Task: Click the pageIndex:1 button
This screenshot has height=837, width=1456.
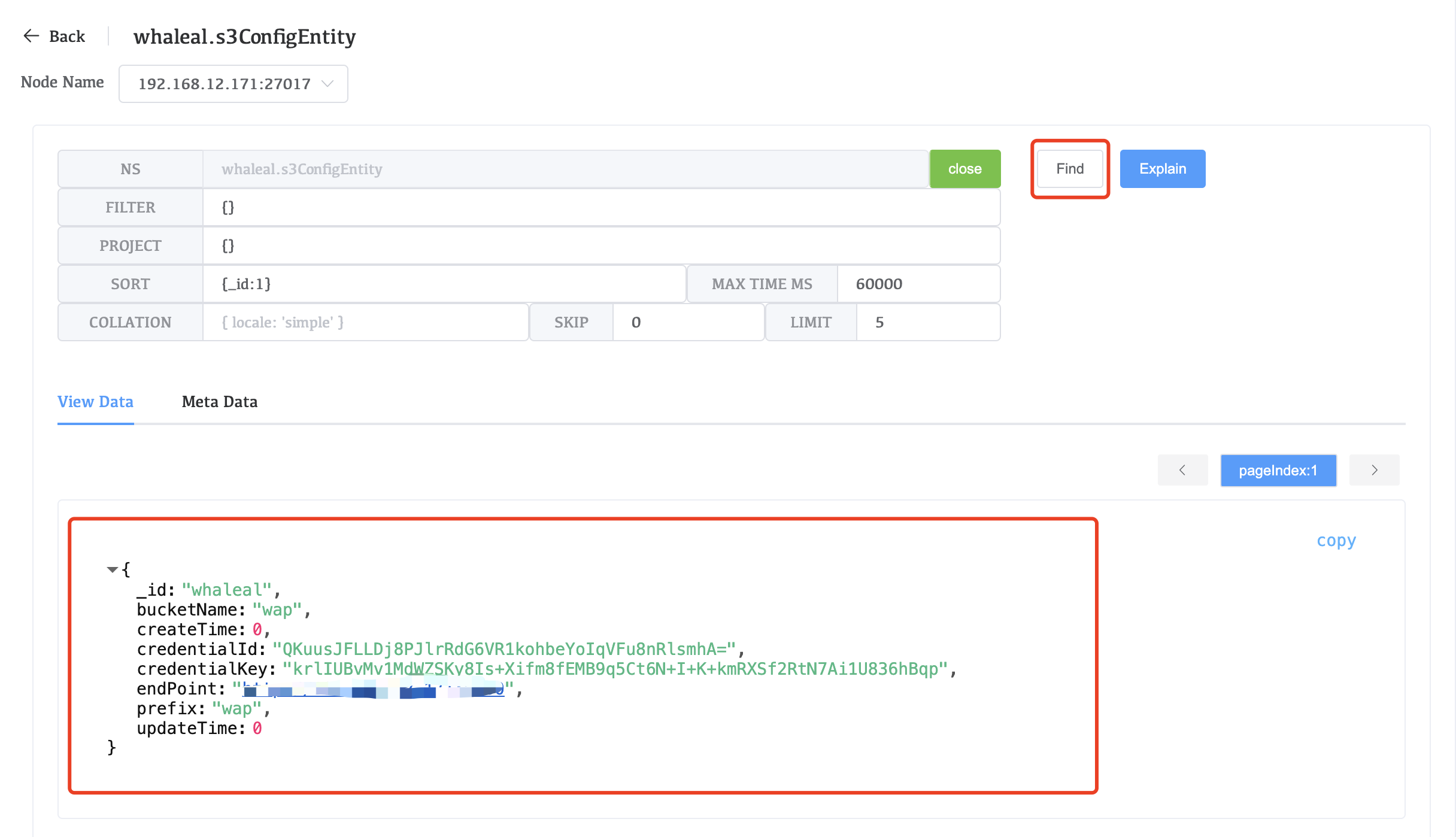Action: (1278, 470)
